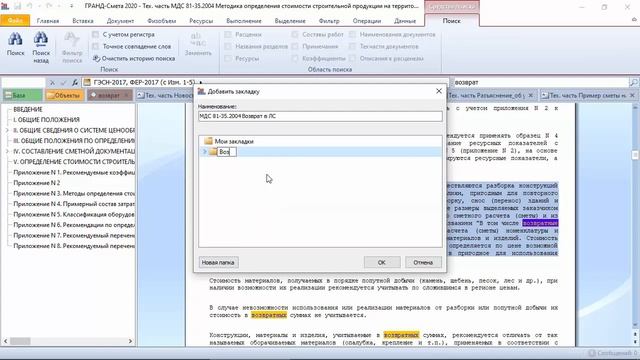Image resolution: width=640 pixels, height=360 pixels.
Task: Switch to the Главная ribbon tab
Action: (x=48, y=21)
